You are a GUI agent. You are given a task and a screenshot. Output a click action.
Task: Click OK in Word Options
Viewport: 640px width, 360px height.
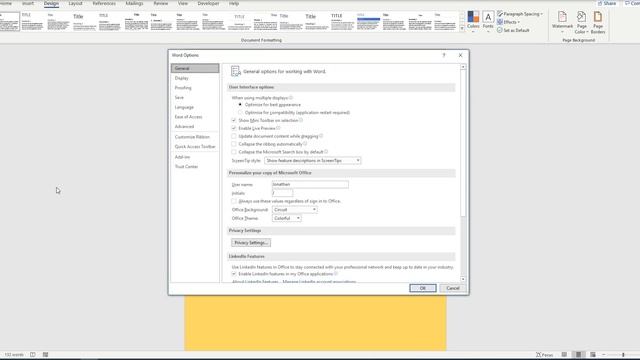pyautogui.click(x=422, y=288)
